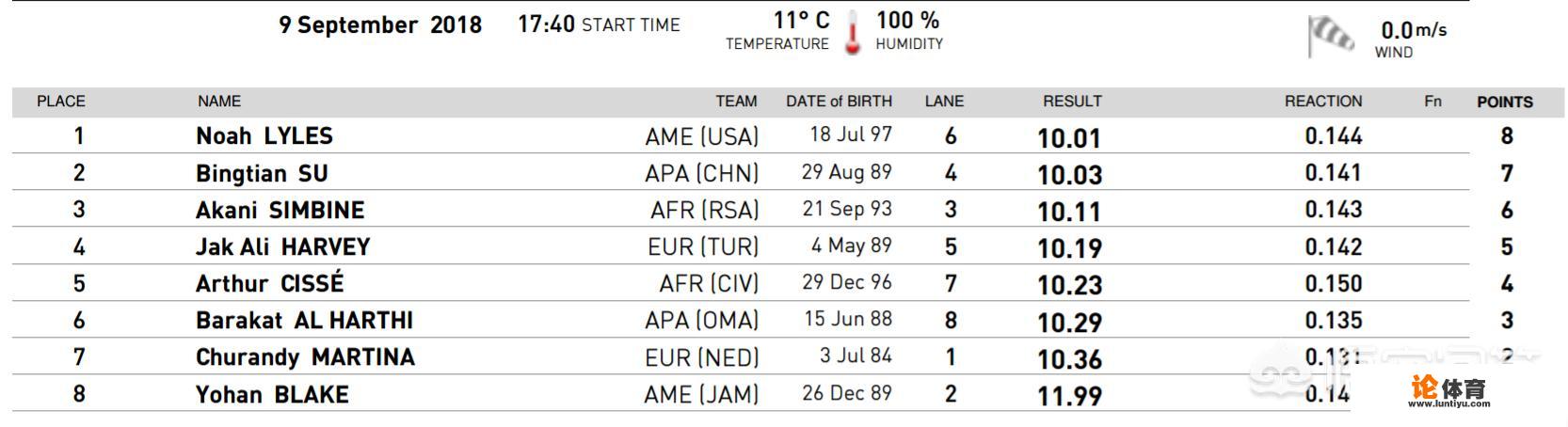Image resolution: width=1568 pixels, height=427 pixels.
Task: Click the 10.01 winning result
Action: coord(1068,139)
